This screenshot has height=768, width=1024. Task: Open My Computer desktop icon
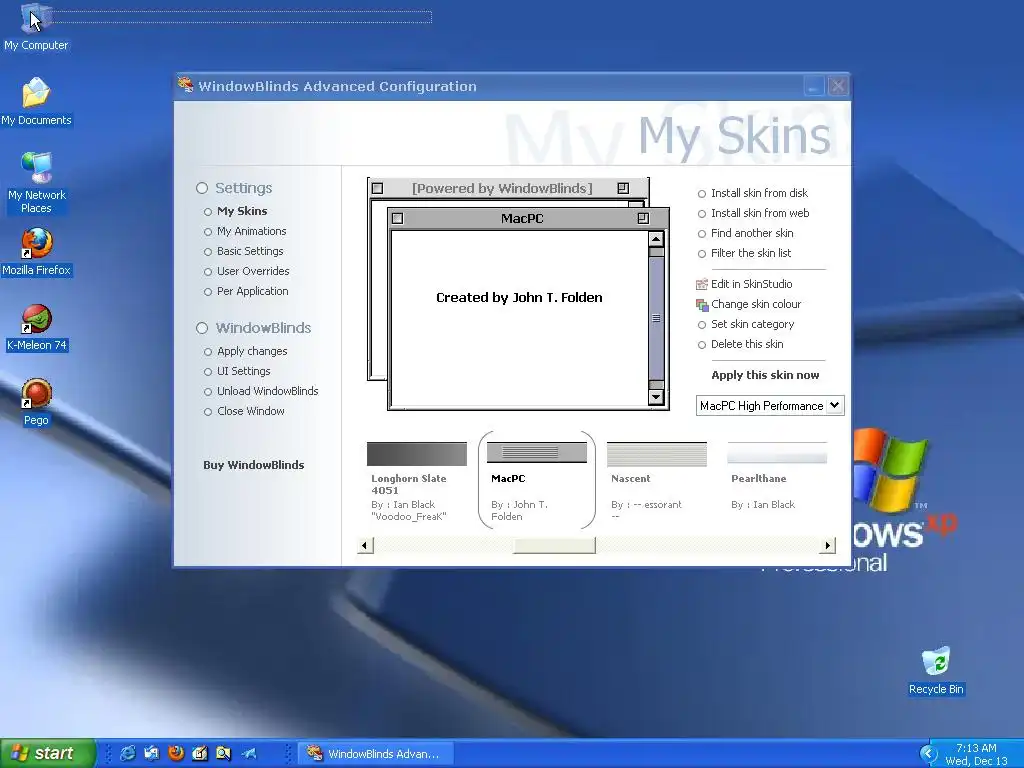[x=36, y=26]
